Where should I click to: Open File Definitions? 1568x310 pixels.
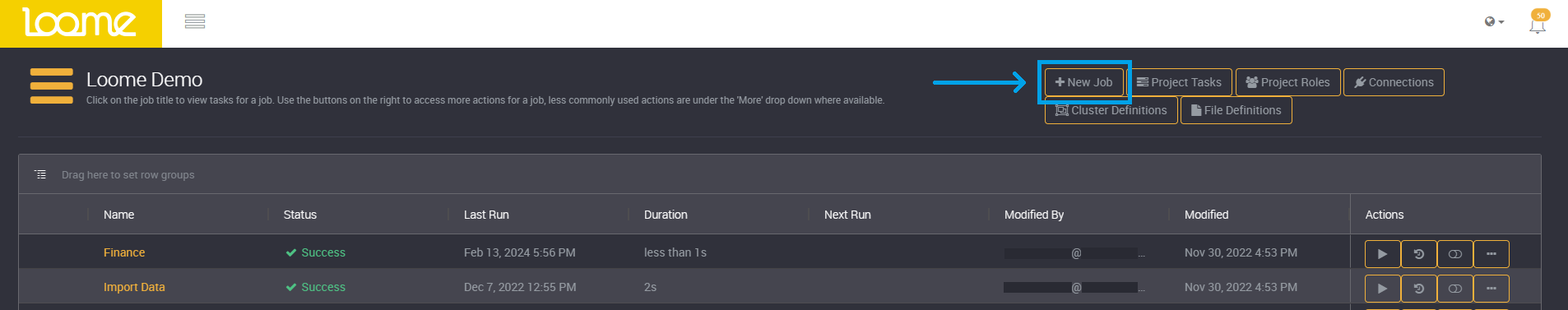pos(1236,110)
